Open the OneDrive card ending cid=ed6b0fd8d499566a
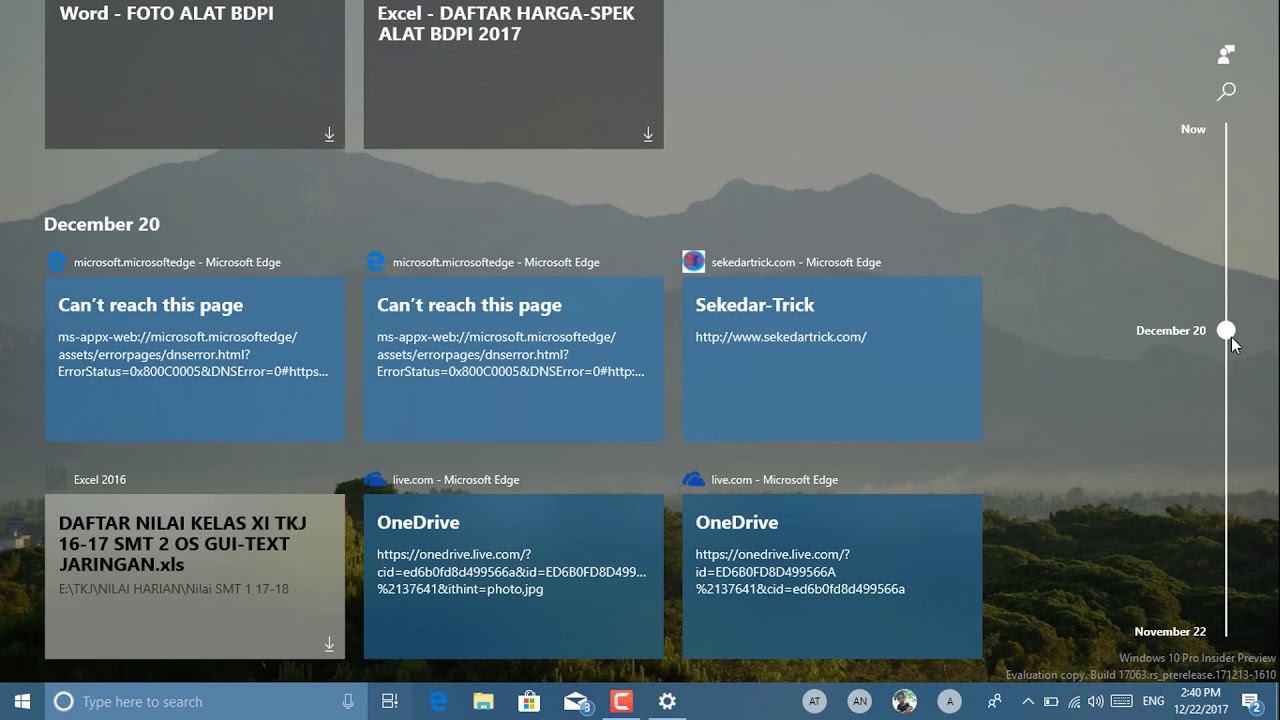The image size is (1280, 720). coord(832,576)
